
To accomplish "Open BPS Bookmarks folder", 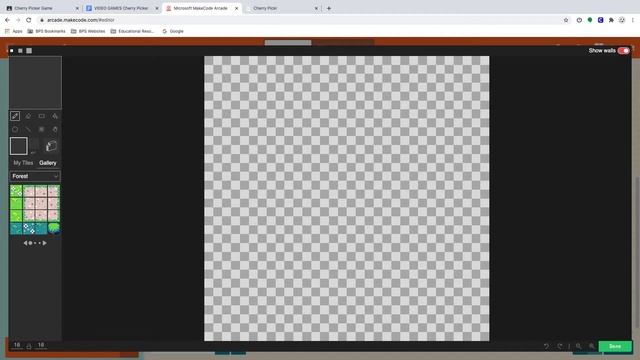I will click(46, 31).
